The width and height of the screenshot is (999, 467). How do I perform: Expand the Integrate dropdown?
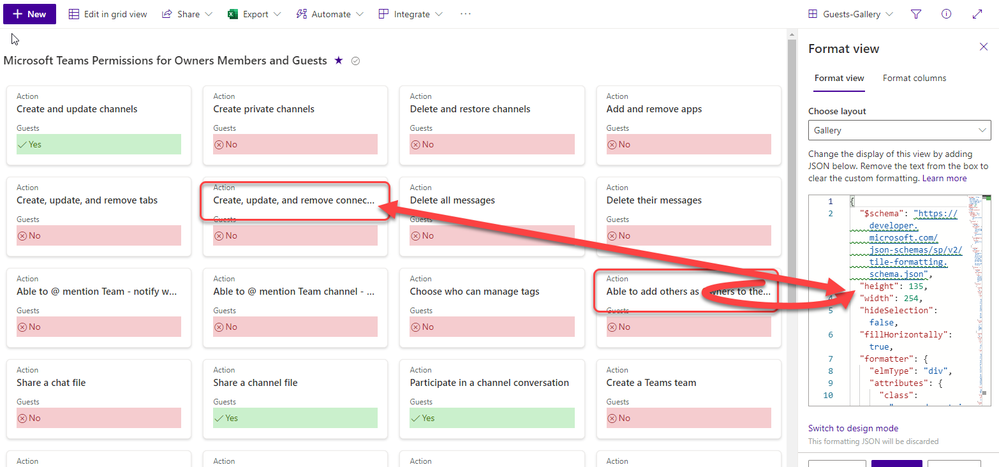(x=410, y=14)
